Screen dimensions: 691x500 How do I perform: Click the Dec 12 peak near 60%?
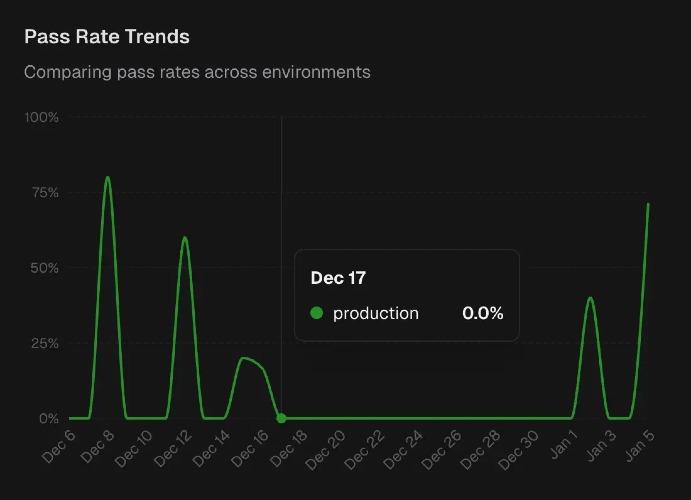coord(185,238)
